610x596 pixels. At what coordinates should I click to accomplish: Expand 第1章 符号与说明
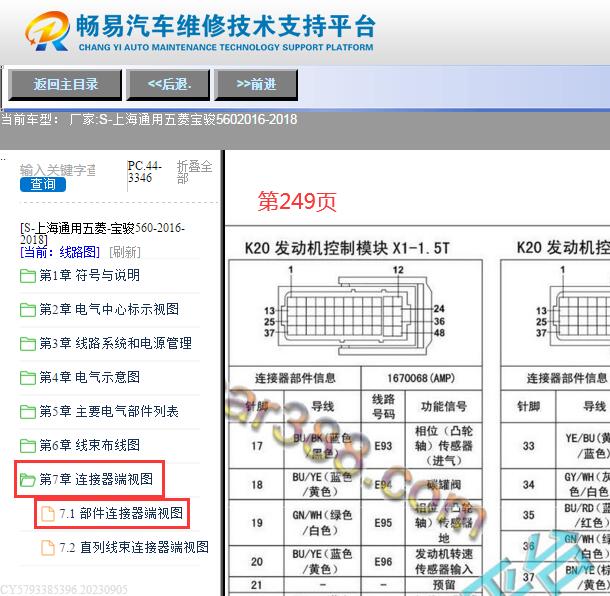[89, 275]
